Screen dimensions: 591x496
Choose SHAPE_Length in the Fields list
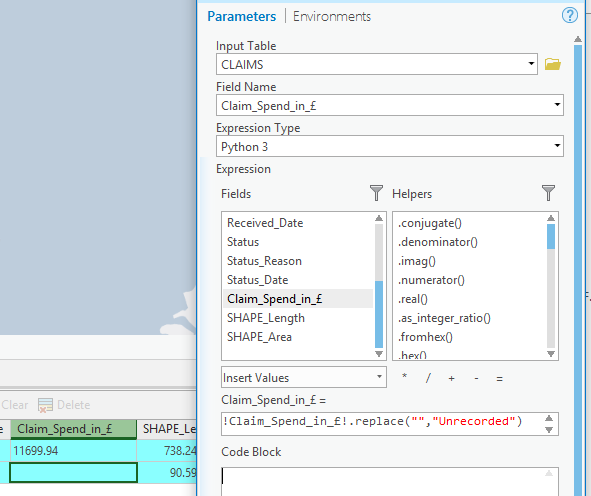[x=266, y=318]
